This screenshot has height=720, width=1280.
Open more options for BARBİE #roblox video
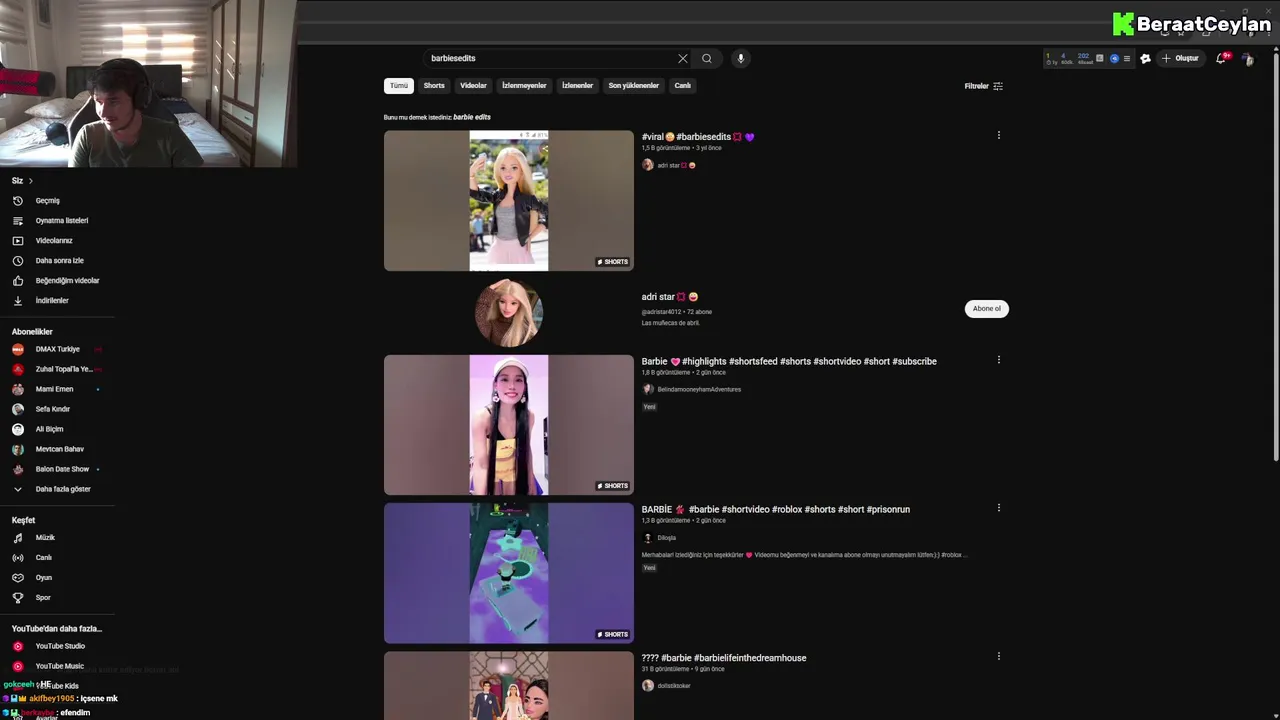[998, 508]
